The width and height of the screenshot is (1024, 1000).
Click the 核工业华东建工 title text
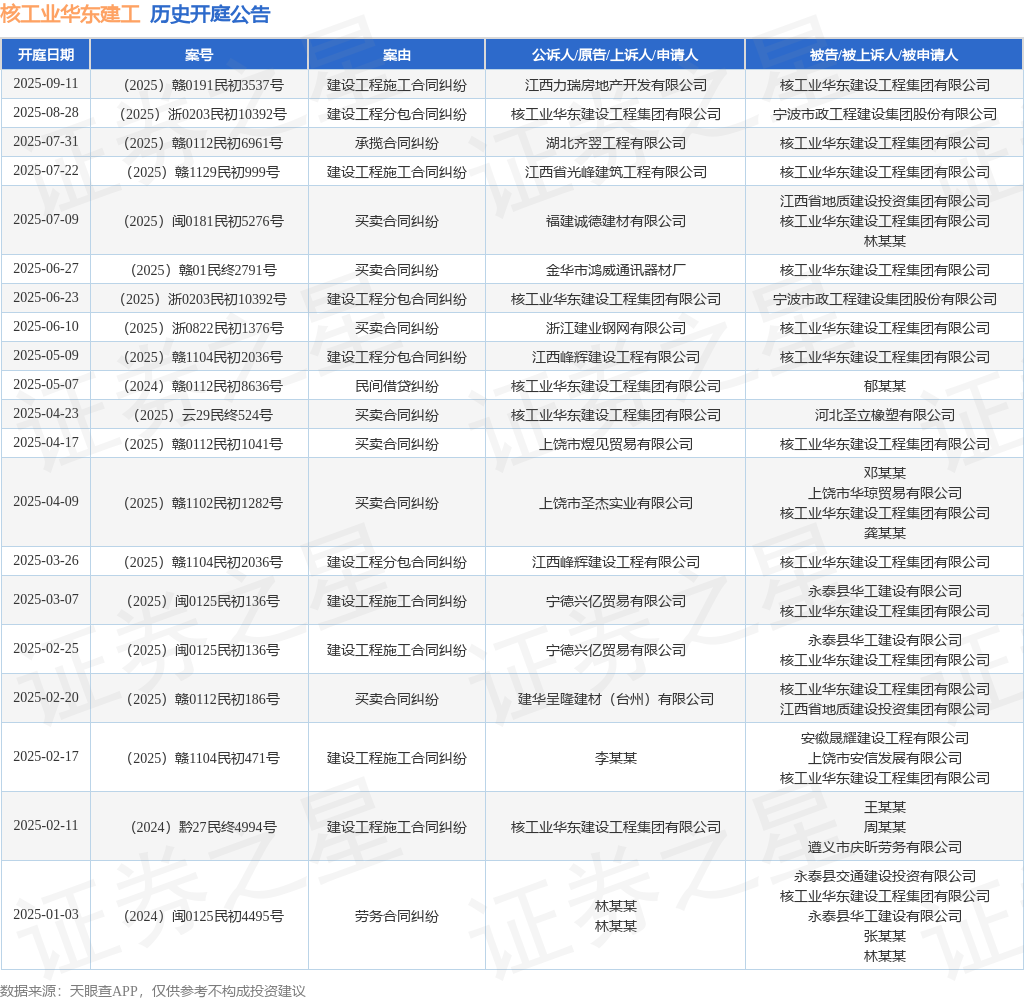(70, 14)
